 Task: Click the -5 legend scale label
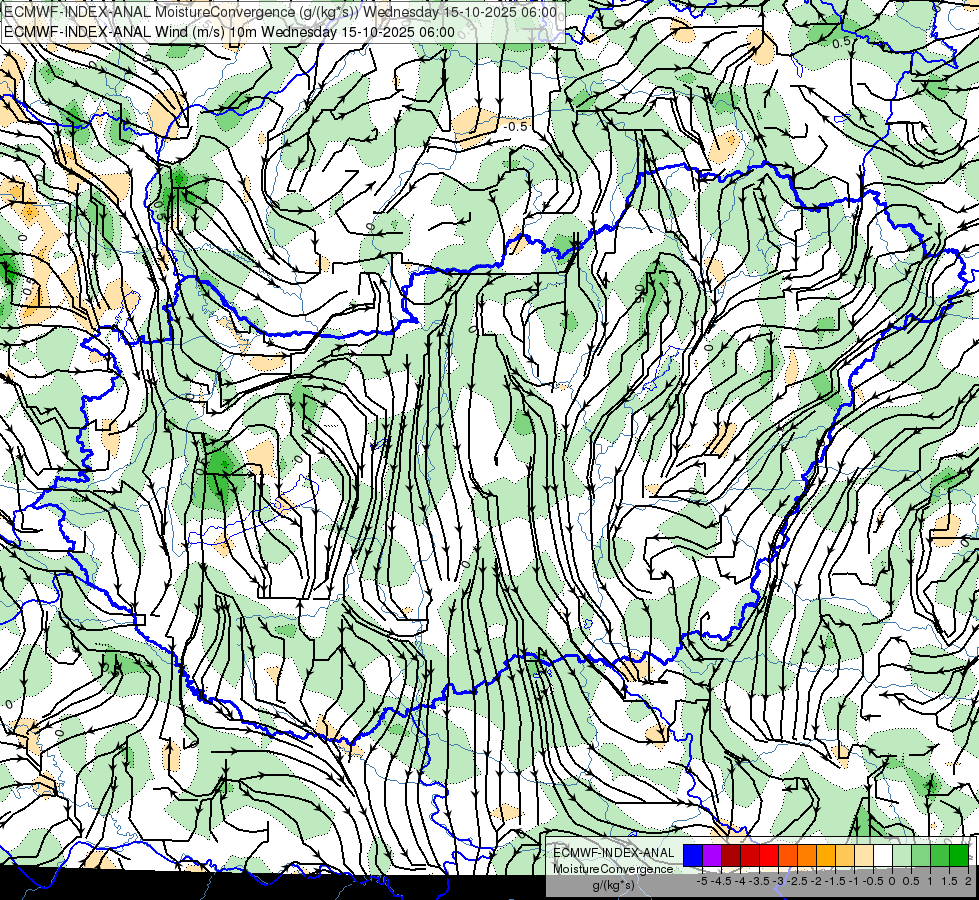pos(702,881)
